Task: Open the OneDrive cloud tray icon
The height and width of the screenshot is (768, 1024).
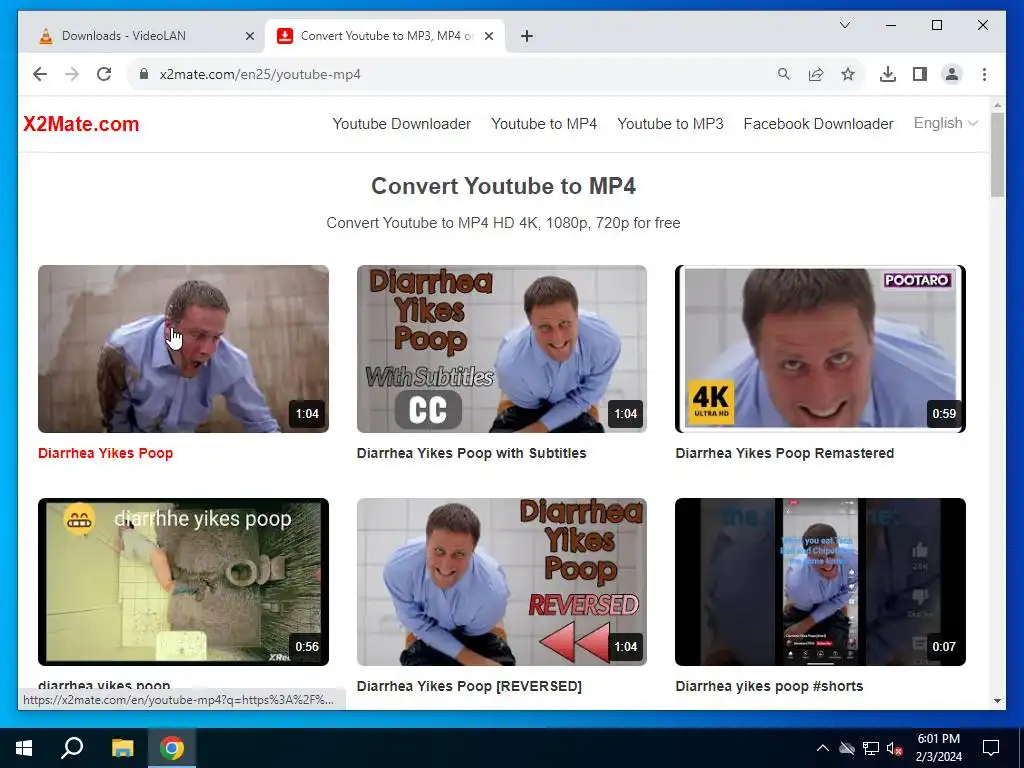Action: (847, 748)
